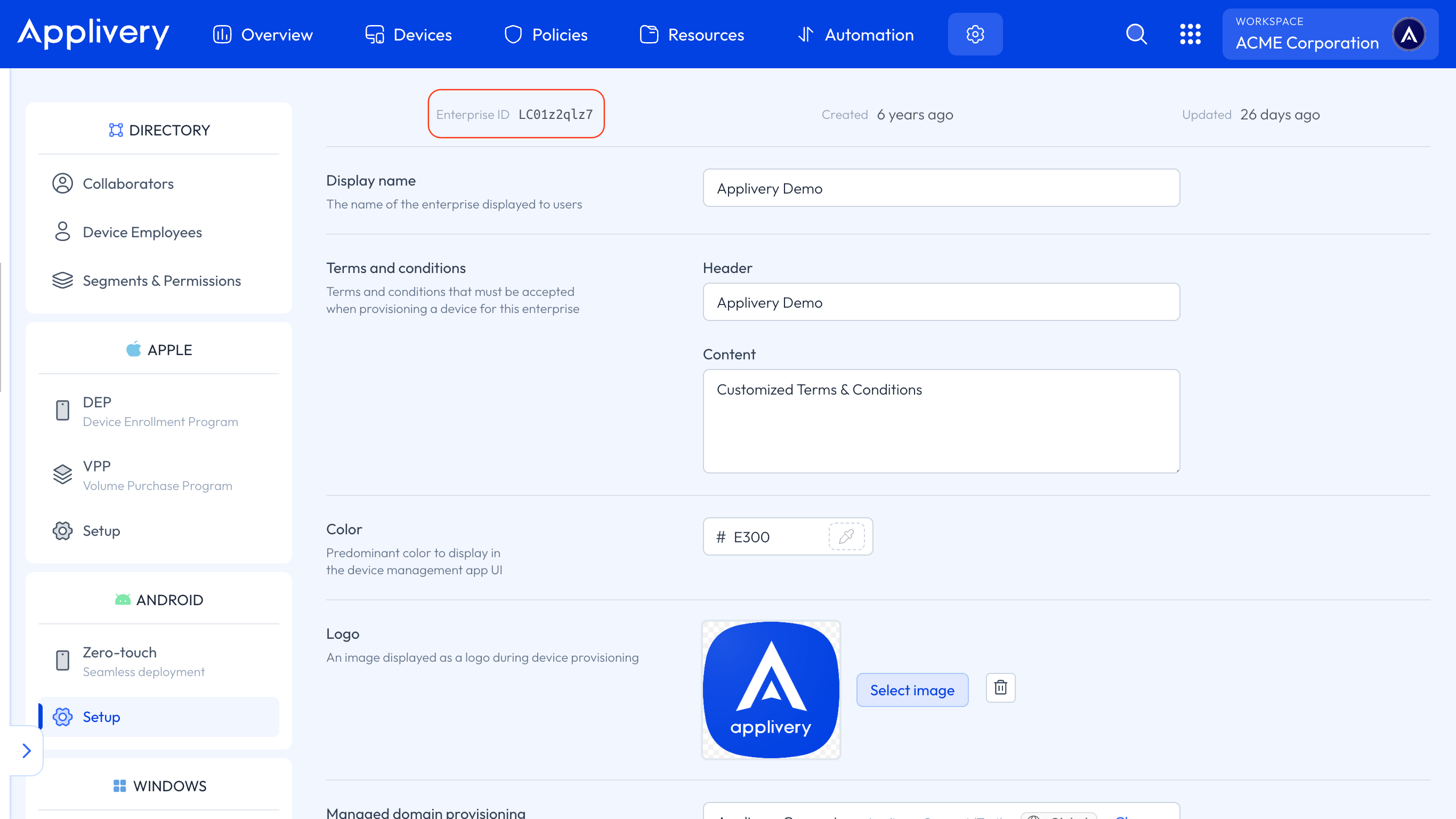The image size is (1456, 819).
Task: Delete the logo using trash icon
Action: click(1000, 688)
